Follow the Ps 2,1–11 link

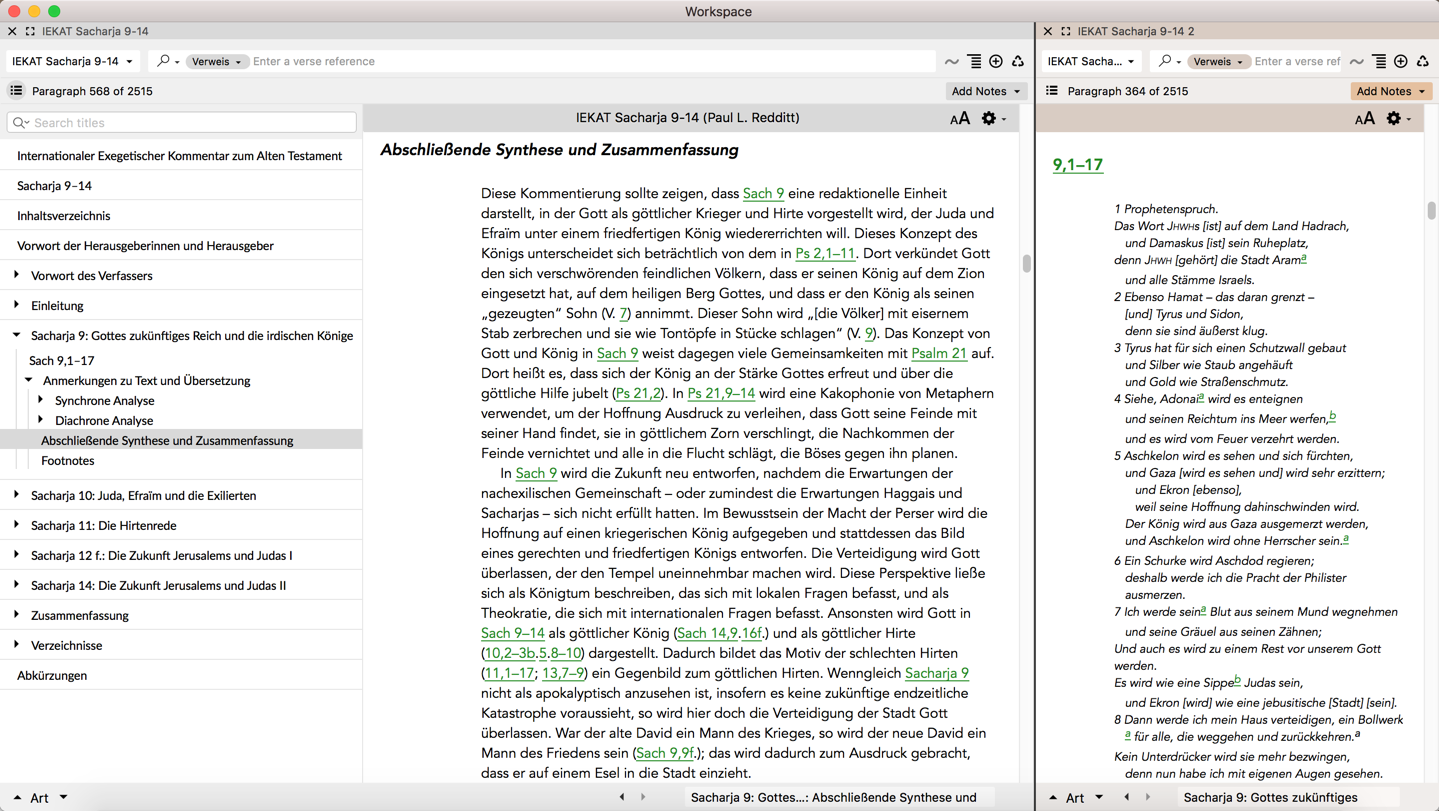(x=825, y=254)
